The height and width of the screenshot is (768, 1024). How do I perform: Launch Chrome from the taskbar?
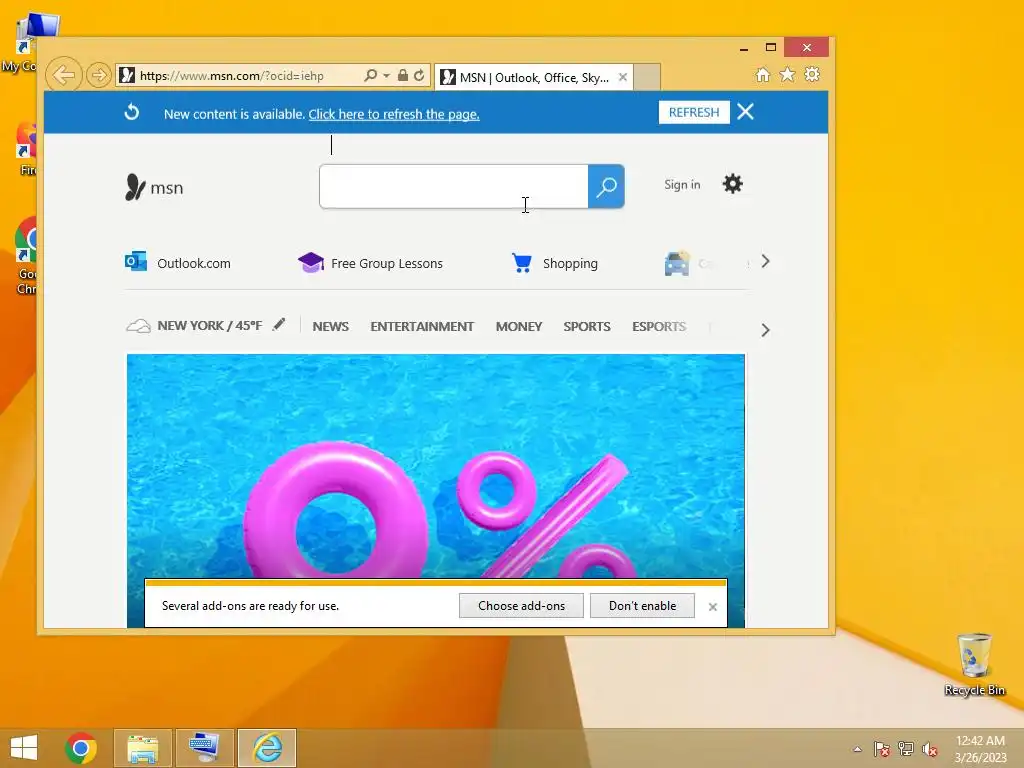81,748
